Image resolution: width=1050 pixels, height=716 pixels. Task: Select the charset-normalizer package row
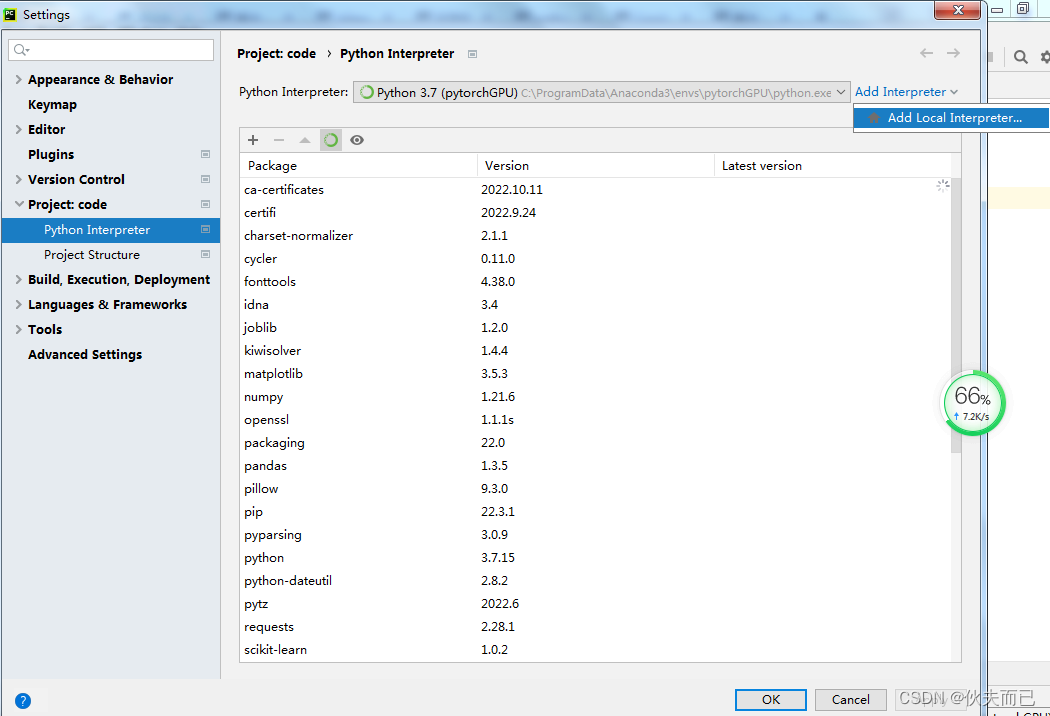point(595,236)
